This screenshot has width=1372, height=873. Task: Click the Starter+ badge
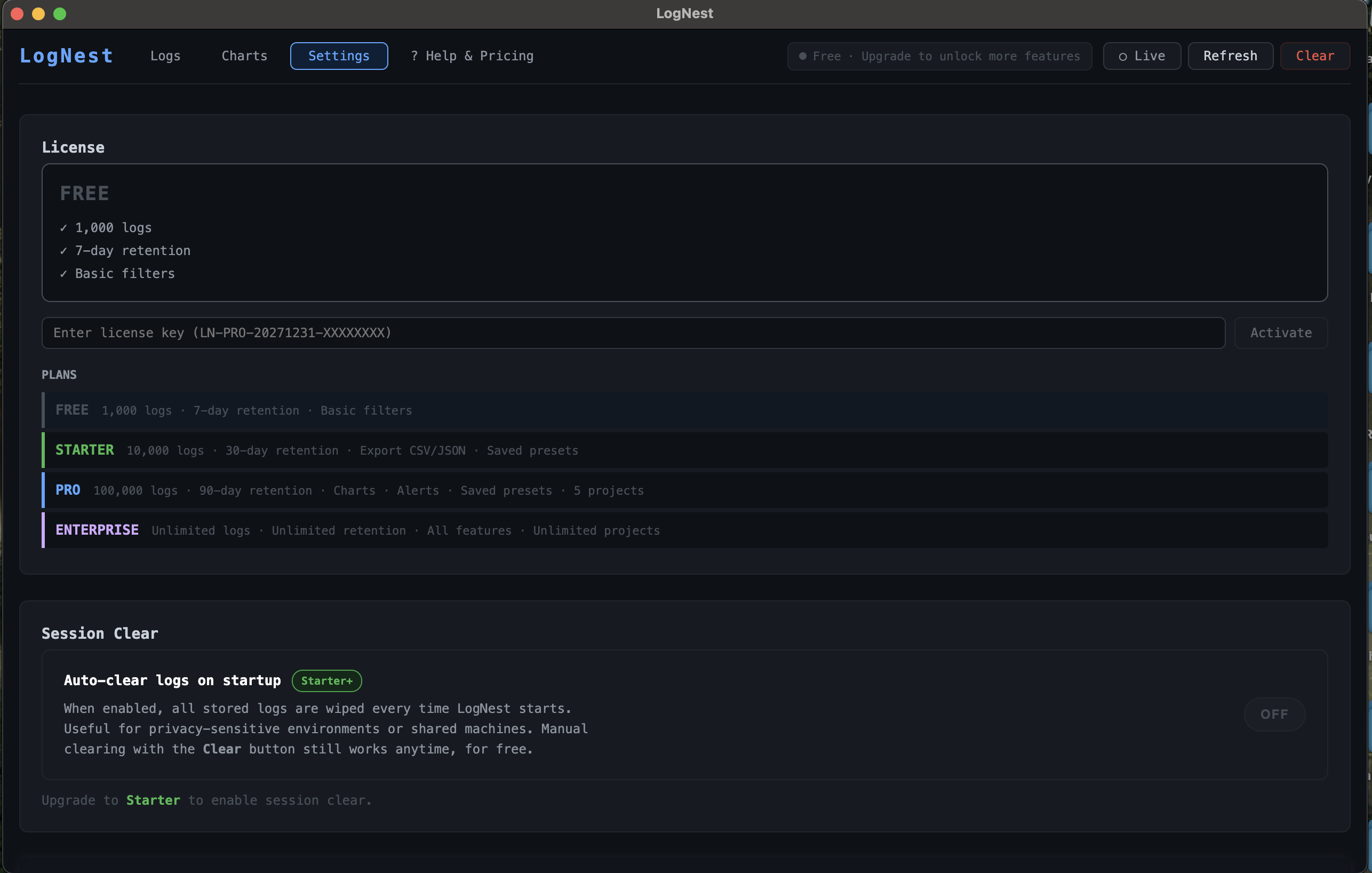coord(326,680)
